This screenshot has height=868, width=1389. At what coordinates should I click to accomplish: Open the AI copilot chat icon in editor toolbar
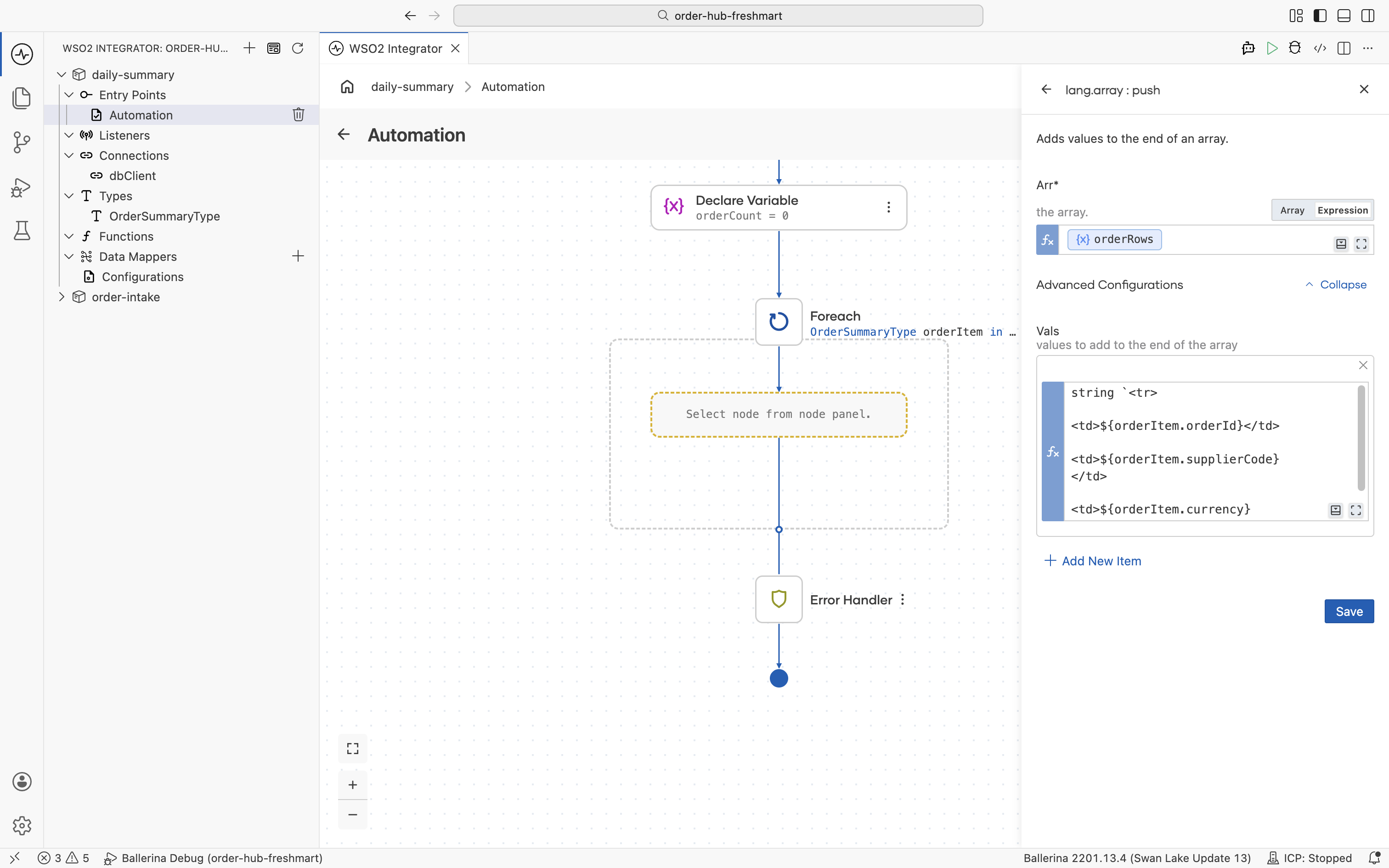coord(1248,48)
